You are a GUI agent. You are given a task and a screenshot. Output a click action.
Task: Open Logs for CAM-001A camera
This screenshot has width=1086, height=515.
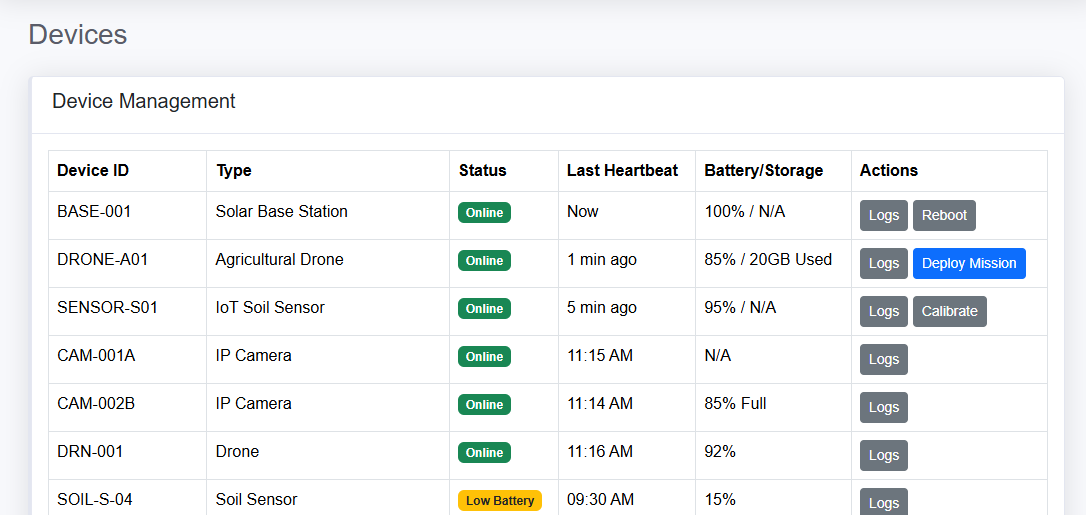click(x=884, y=359)
